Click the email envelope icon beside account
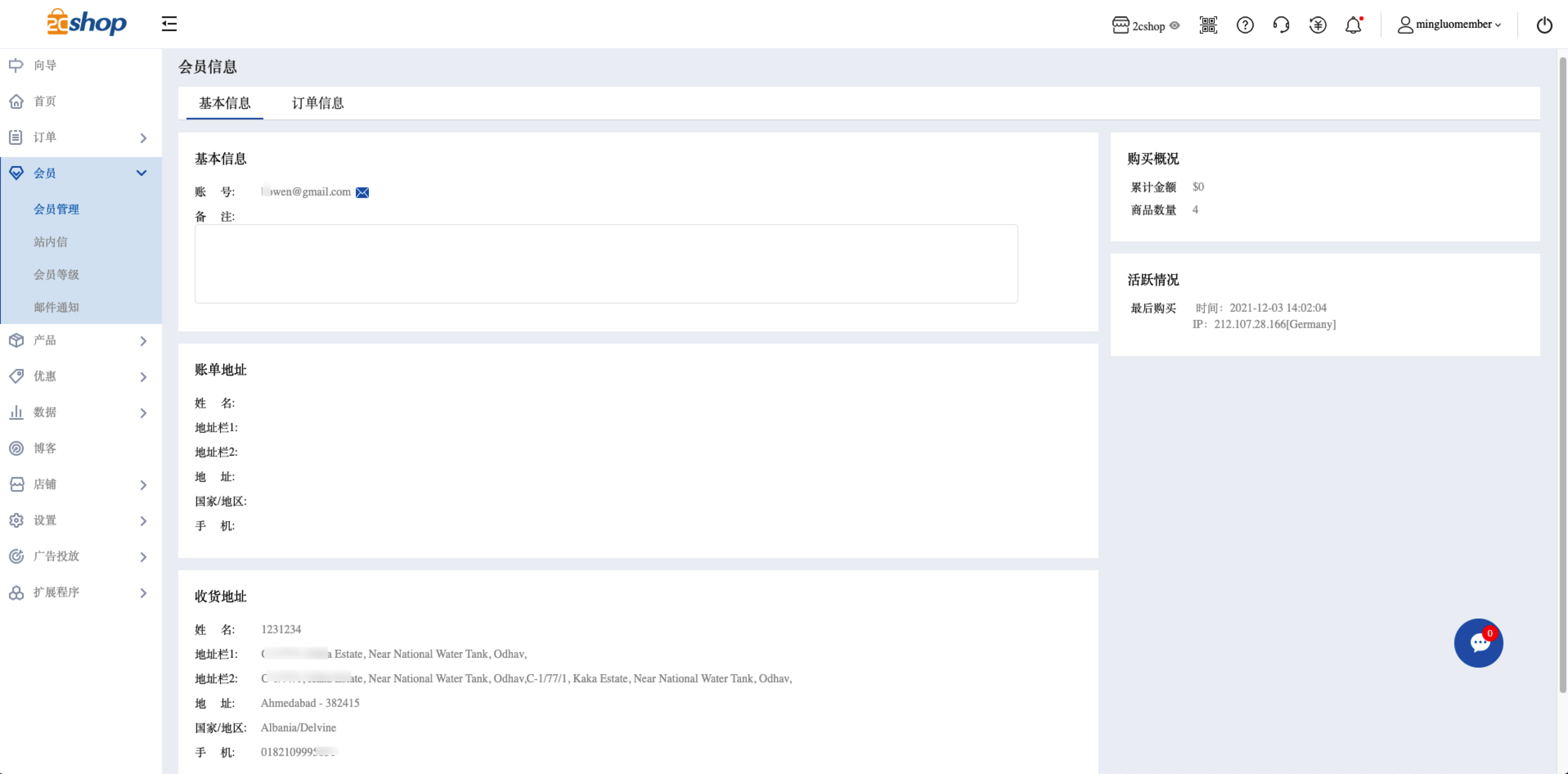This screenshot has height=774, width=1568. 362,192
